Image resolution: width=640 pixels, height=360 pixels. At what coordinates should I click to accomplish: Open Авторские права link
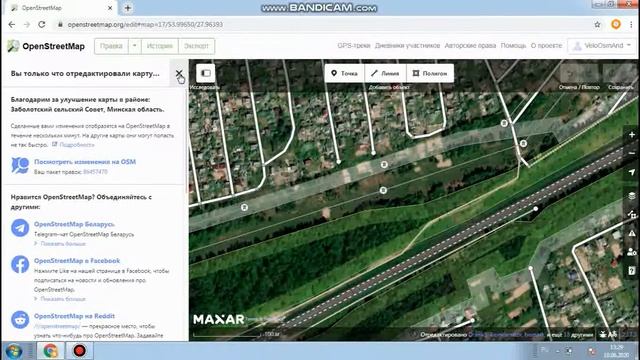tap(470, 46)
